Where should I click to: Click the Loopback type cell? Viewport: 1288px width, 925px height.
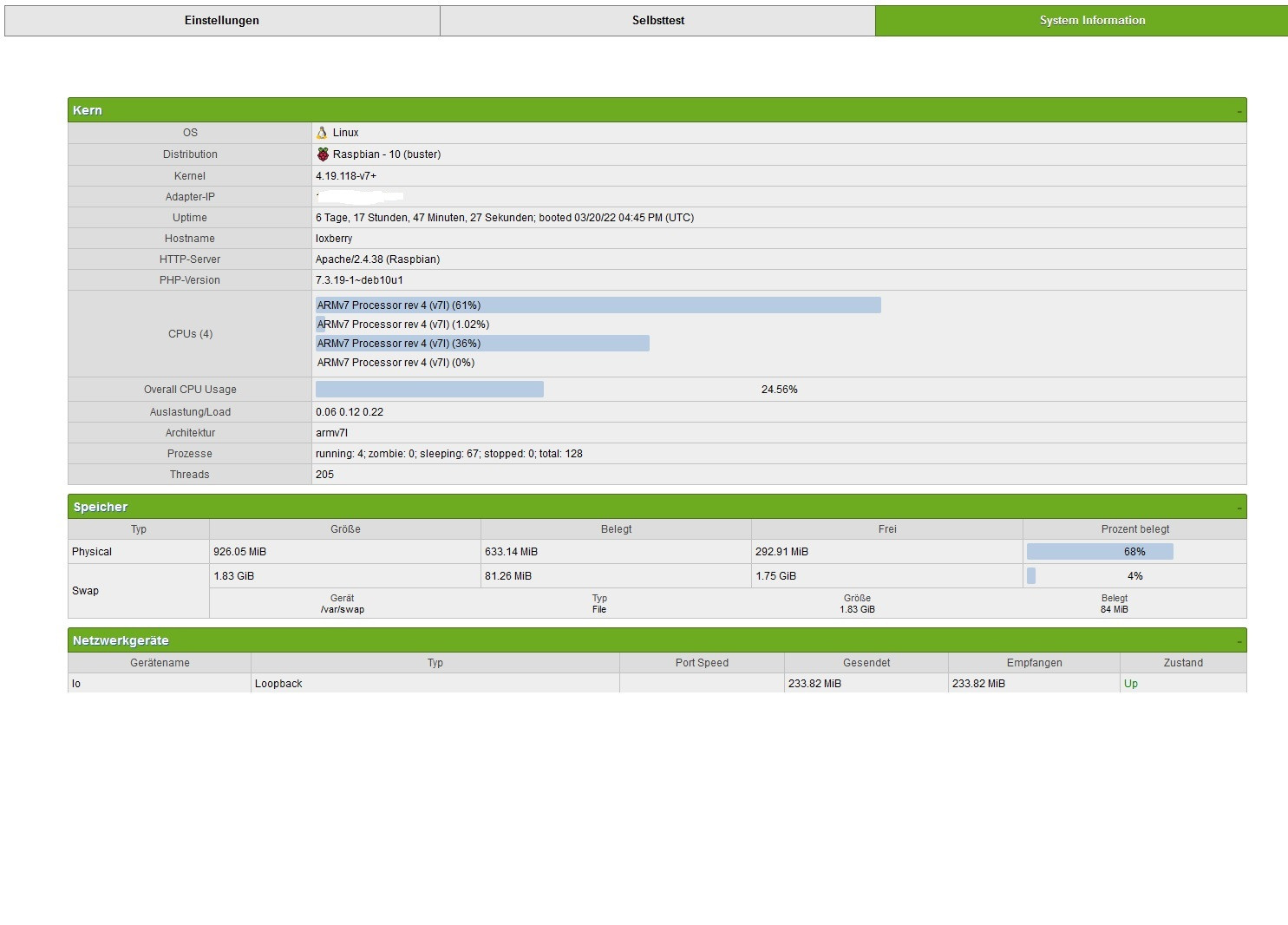[x=278, y=684]
